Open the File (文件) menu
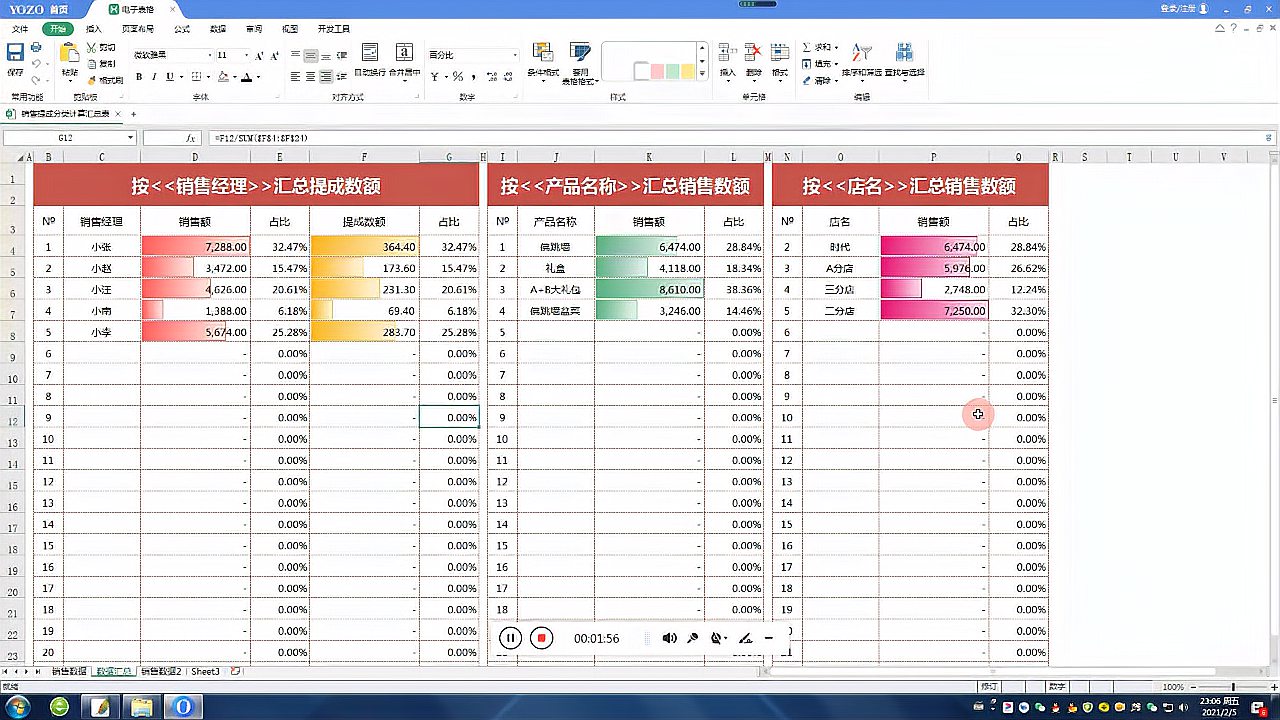Screen dimensions: 1280x720 20,29
